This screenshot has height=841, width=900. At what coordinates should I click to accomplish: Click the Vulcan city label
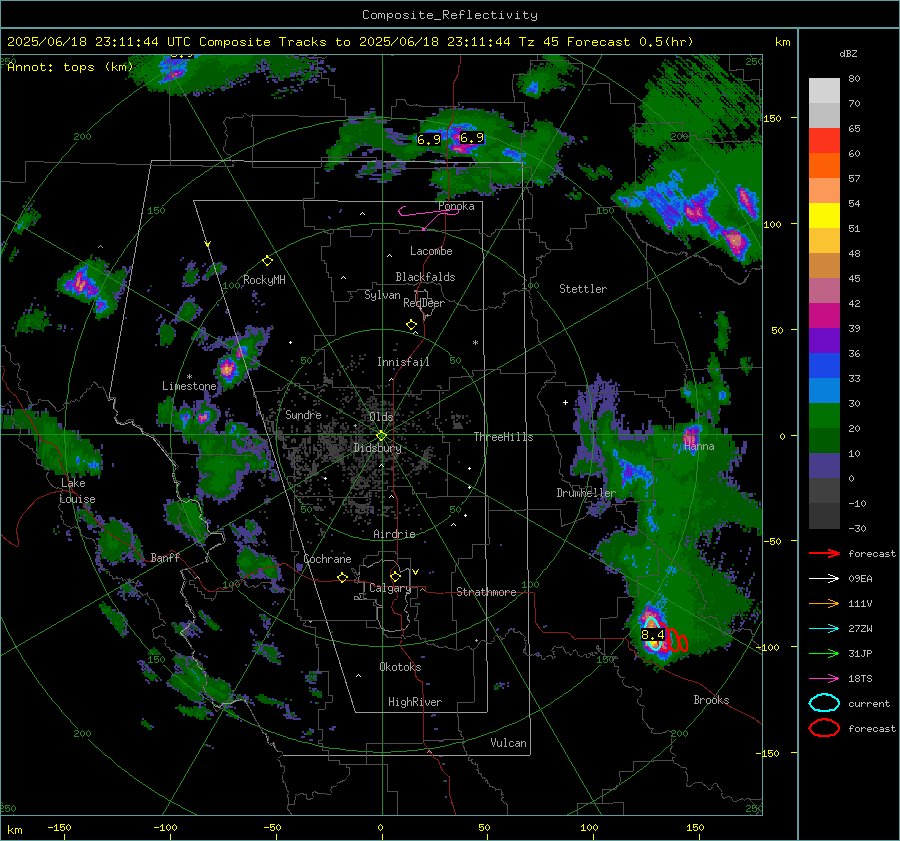[509, 743]
